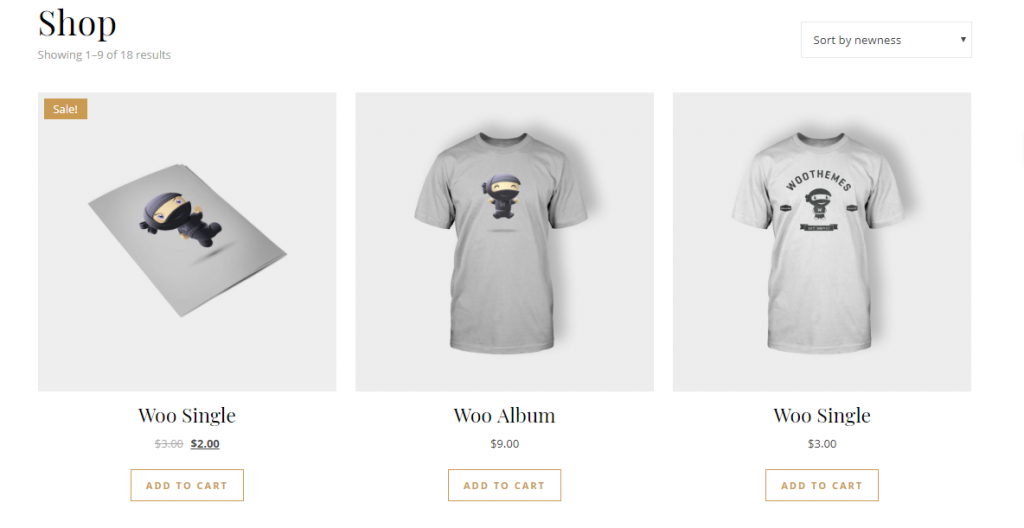Open the Woo Single title under the Woothemes shirt
This screenshot has width=1024, height=528.
822,416
